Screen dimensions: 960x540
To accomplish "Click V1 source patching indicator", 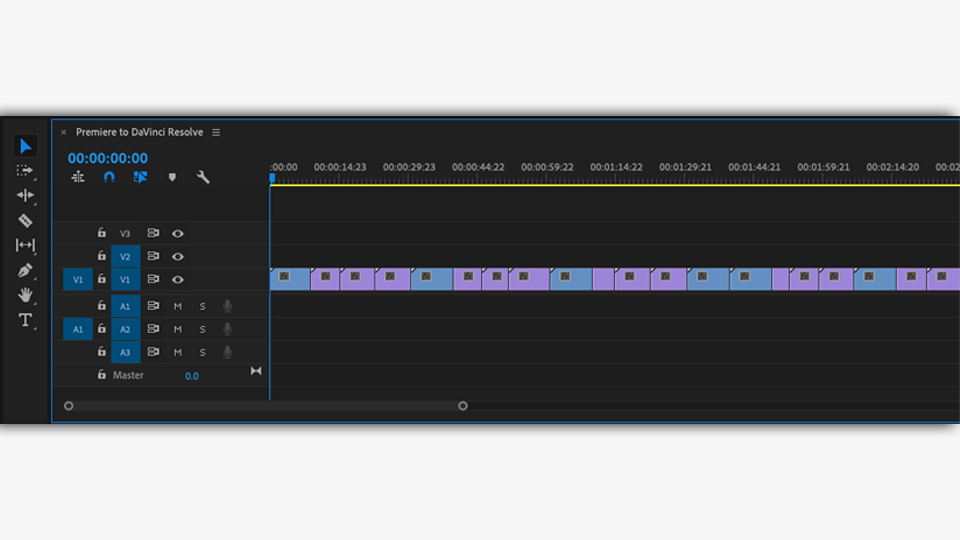I will click(78, 280).
